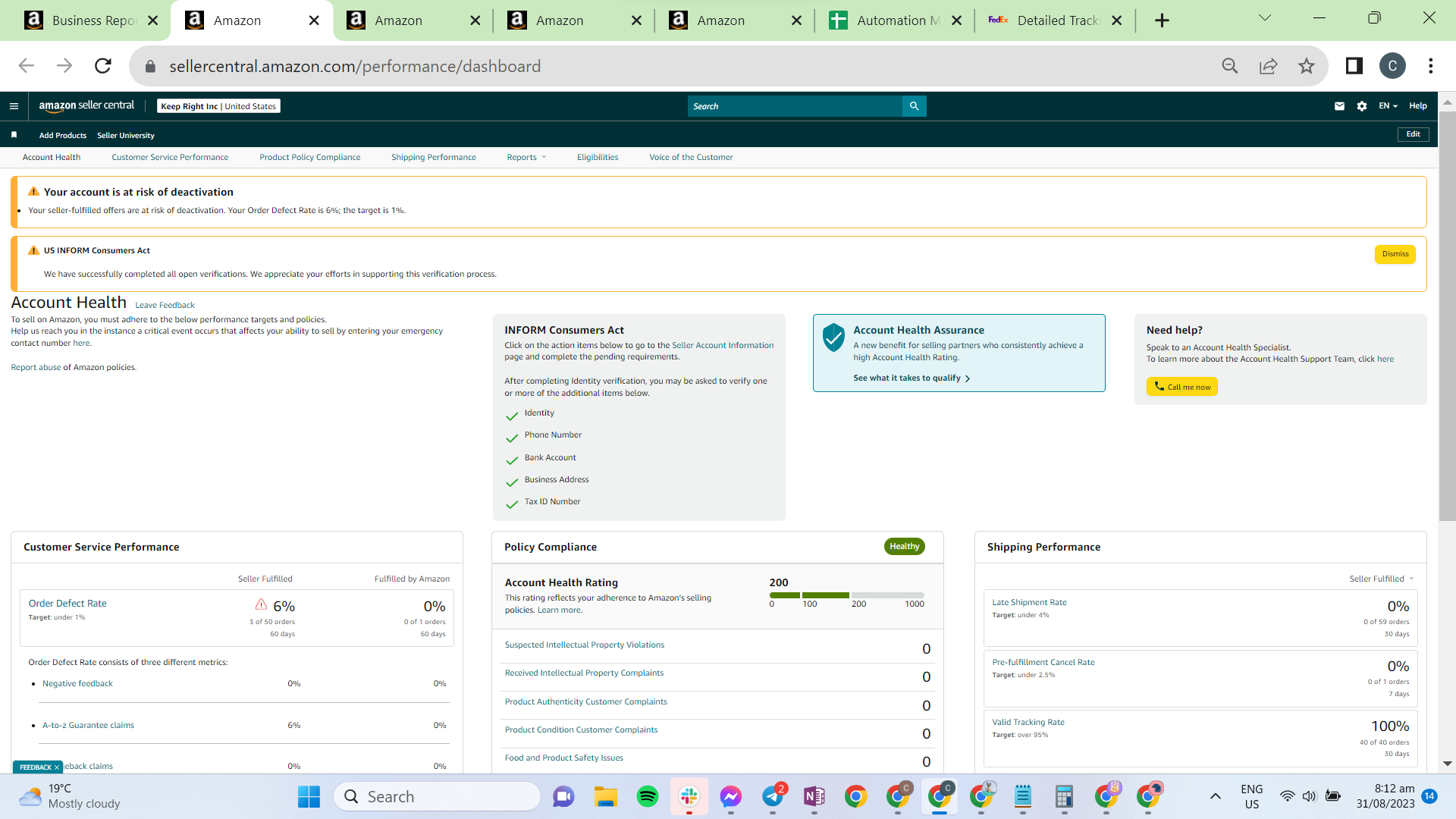Click the Leave Feedback link

point(165,305)
